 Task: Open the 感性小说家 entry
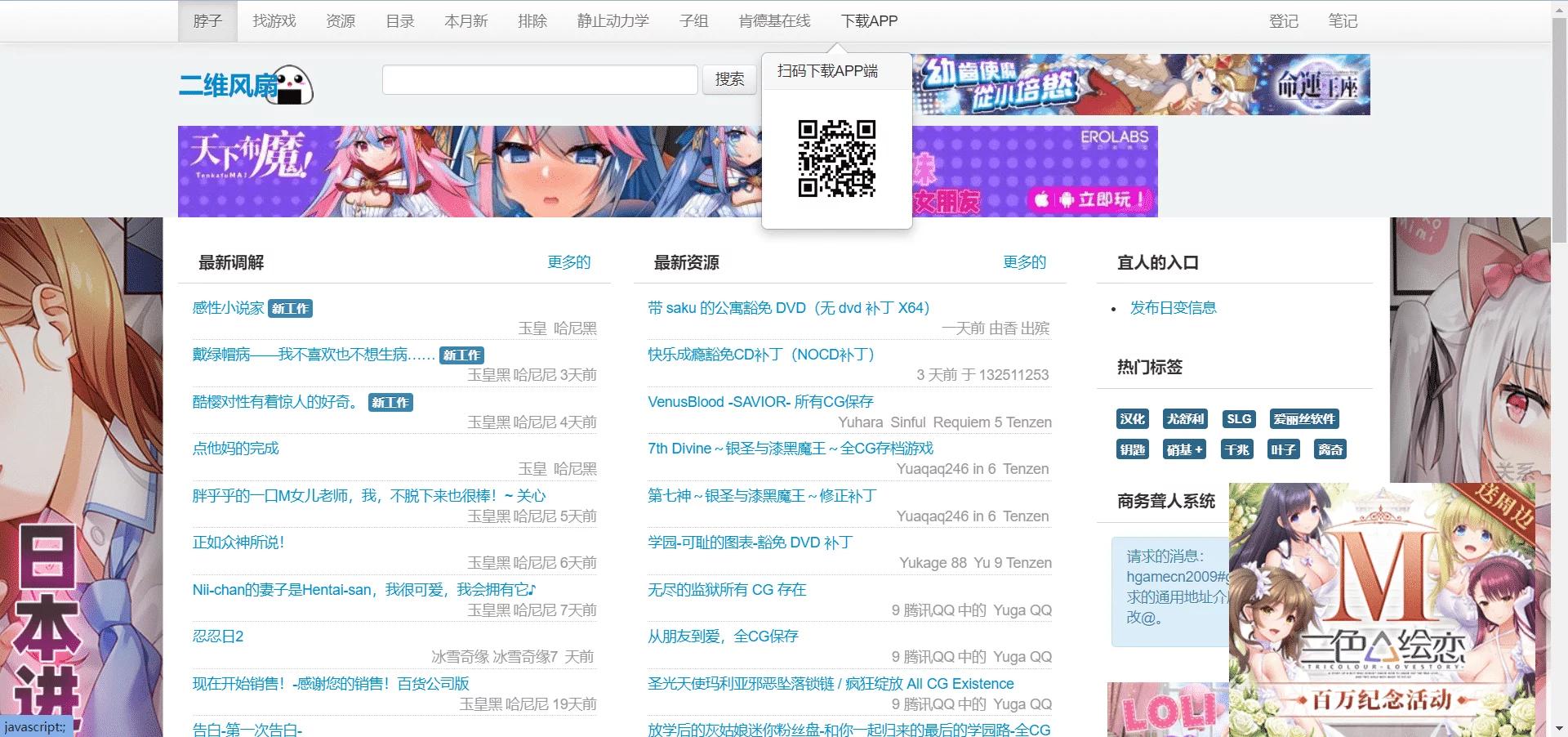coord(229,308)
